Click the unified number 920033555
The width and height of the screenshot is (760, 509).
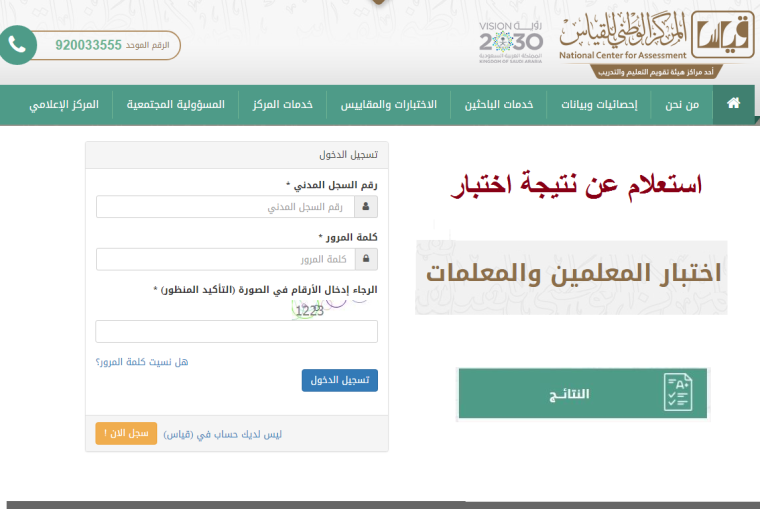tap(88, 45)
